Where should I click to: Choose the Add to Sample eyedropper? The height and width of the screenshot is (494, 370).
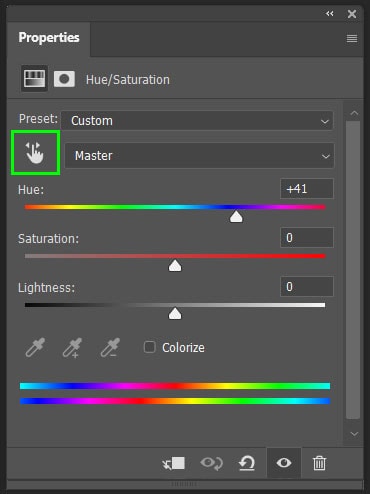pyautogui.click(x=73, y=347)
